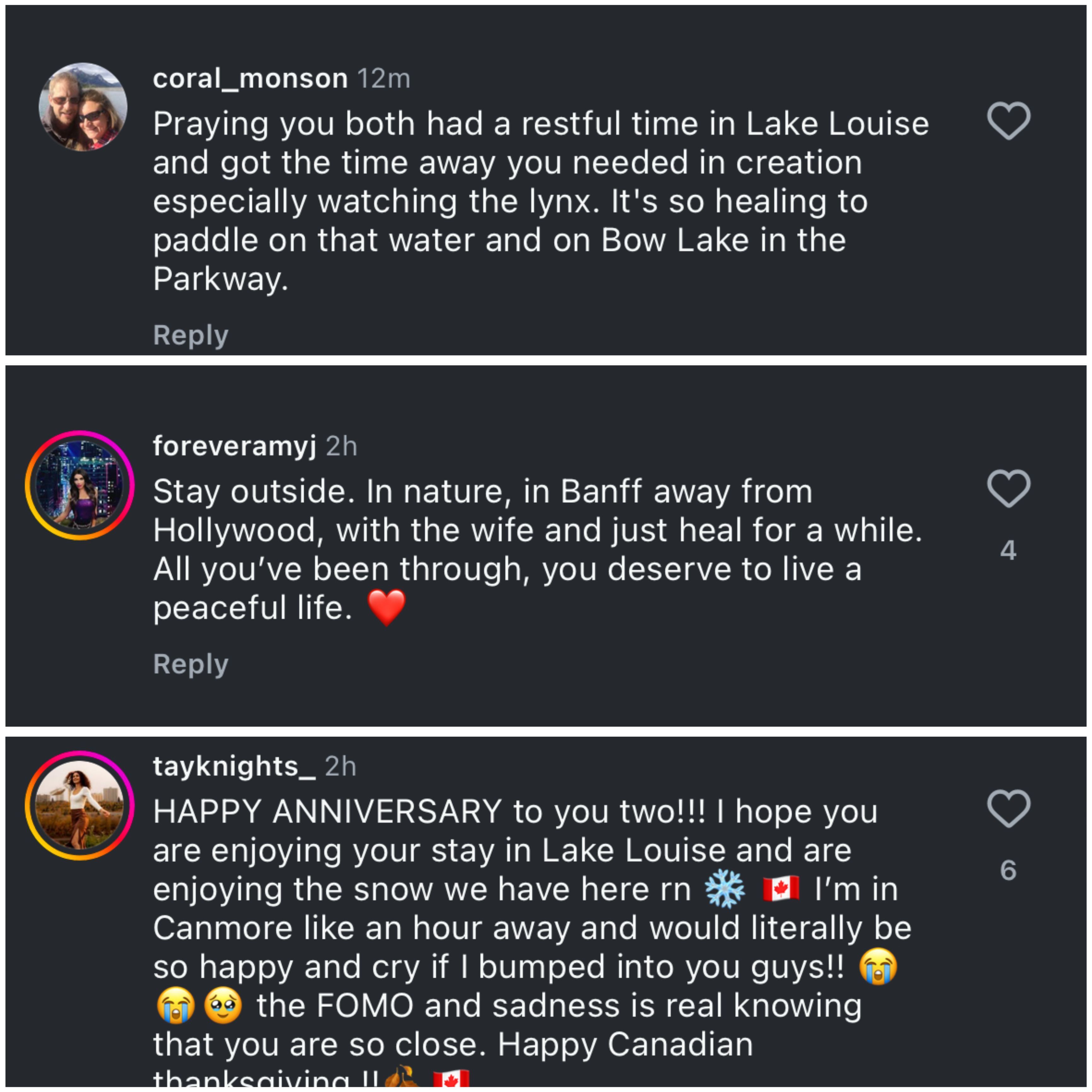This screenshot has width=1092, height=1092.
Task: Click the 2h timestamp beside foreveramyj
Action: click(341, 446)
